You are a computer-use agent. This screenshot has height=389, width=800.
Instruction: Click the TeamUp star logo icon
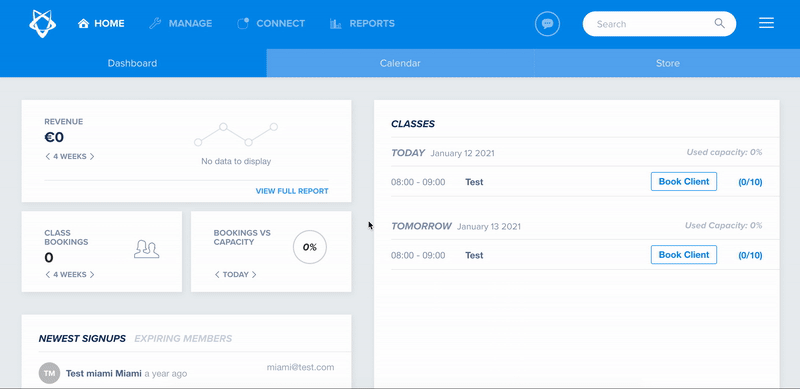click(x=43, y=23)
